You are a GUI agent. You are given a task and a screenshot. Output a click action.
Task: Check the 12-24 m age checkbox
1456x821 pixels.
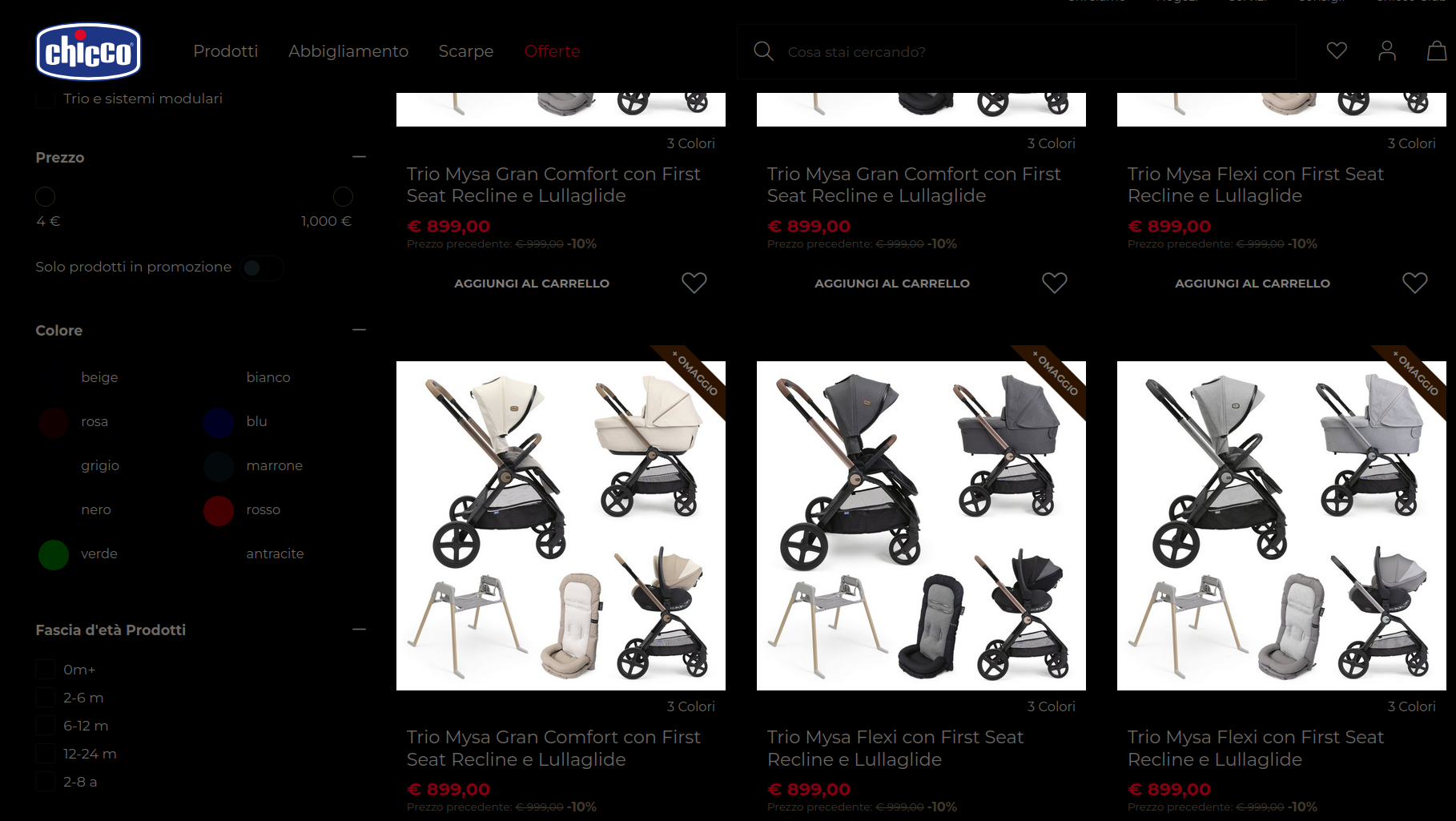click(45, 754)
